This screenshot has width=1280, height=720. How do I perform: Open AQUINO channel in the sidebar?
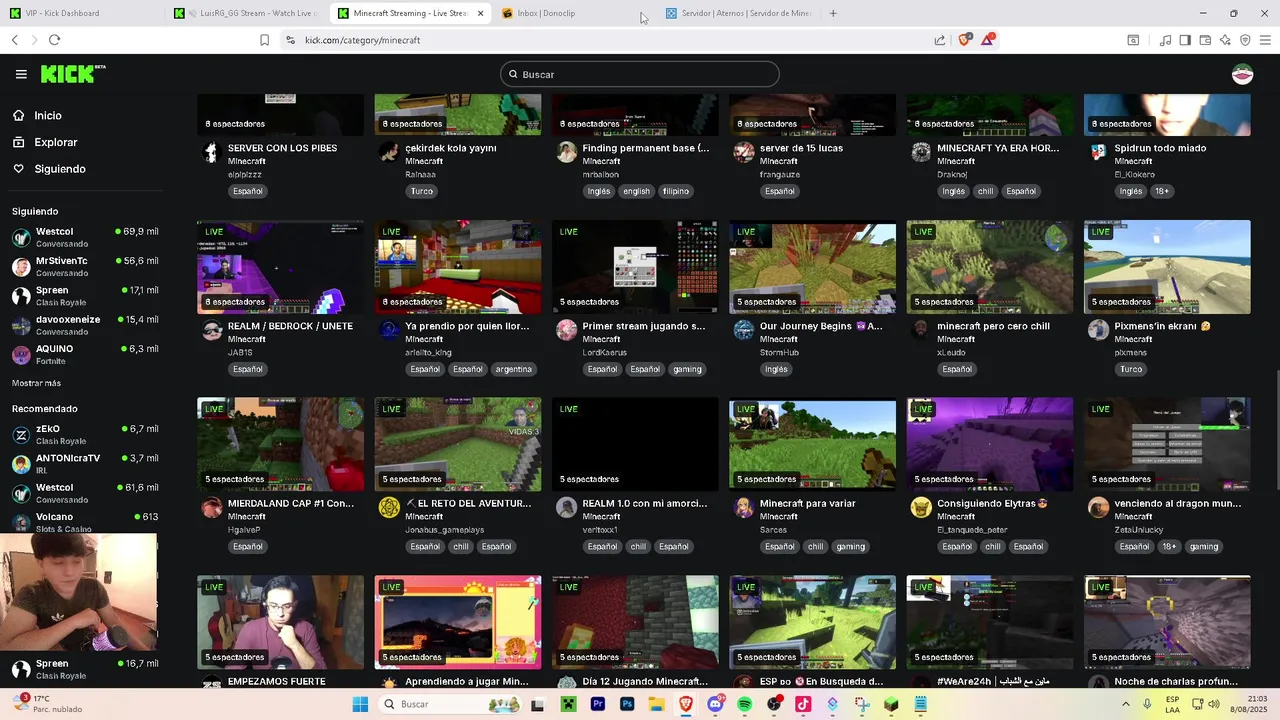(85, 354)
